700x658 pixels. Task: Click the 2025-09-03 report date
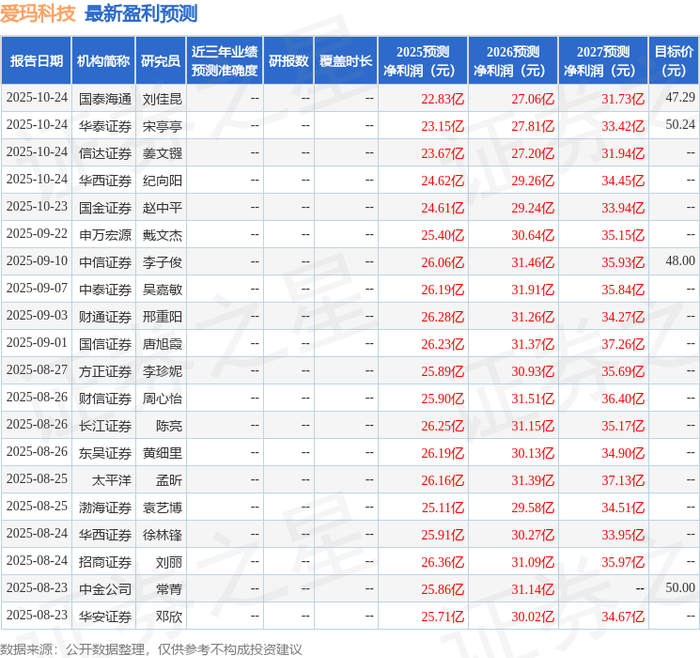click(x=37, y=316)
